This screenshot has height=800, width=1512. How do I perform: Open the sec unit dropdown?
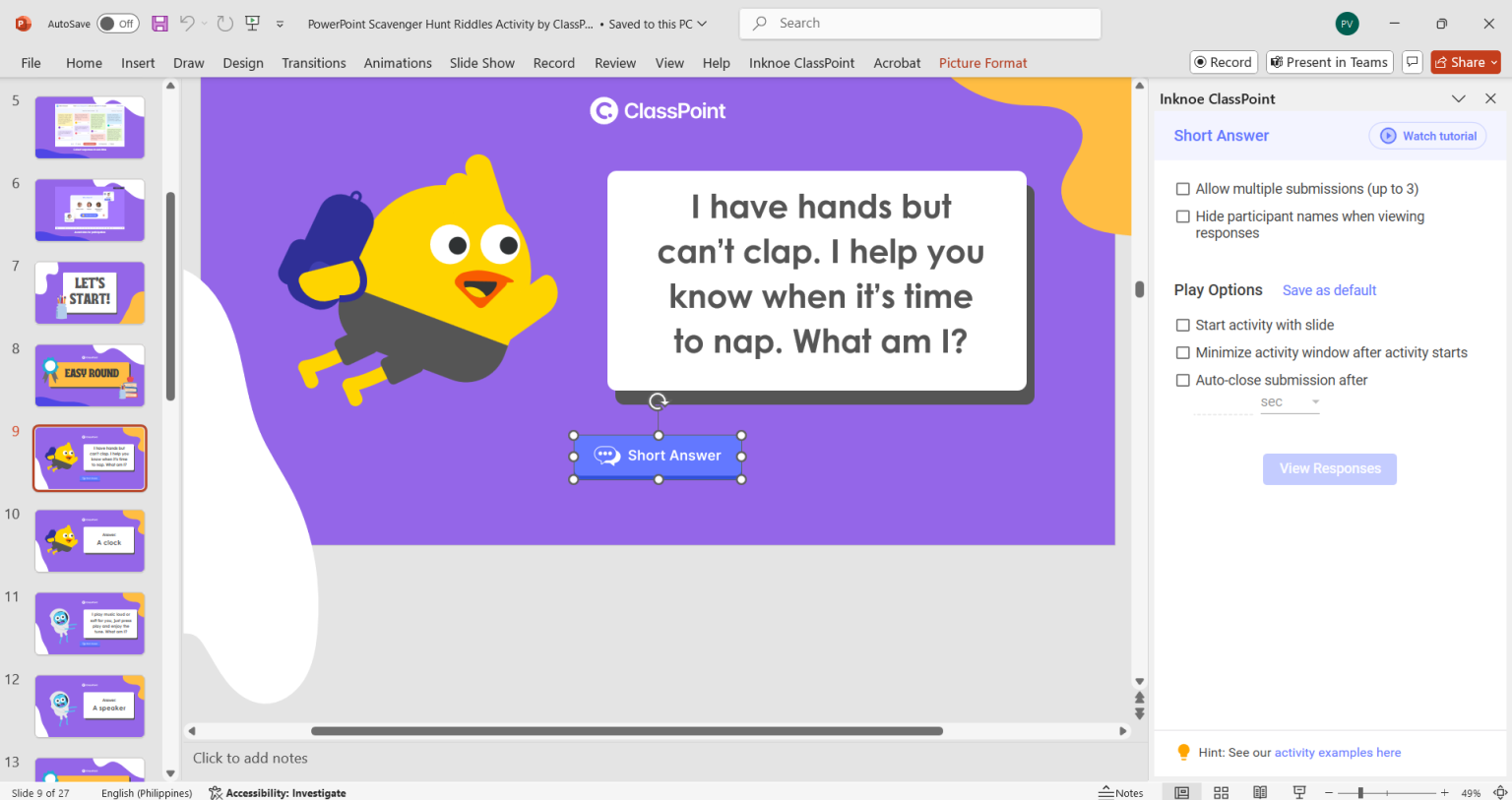pos(1314,402)
